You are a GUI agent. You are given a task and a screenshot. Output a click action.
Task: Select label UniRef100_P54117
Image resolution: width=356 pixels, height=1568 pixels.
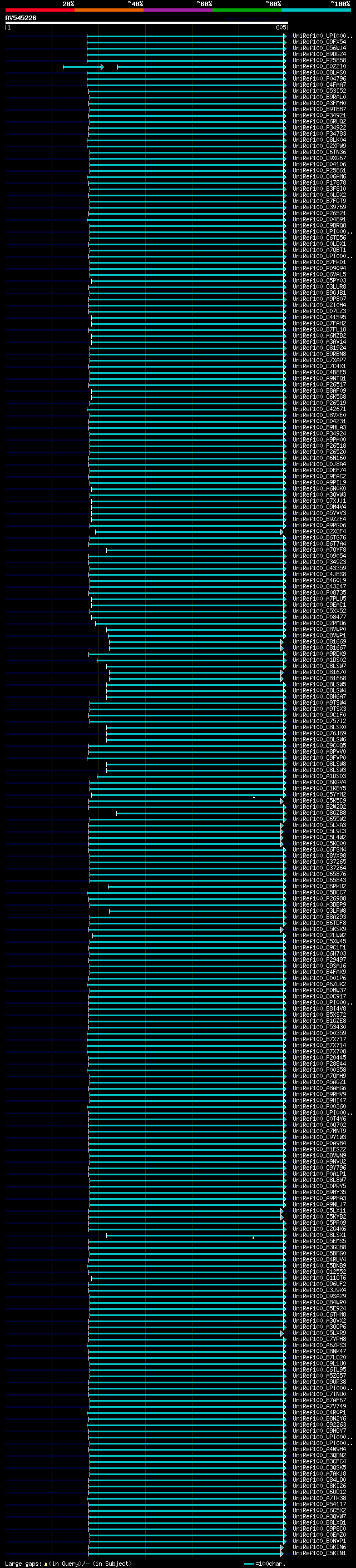(319, 1505)
